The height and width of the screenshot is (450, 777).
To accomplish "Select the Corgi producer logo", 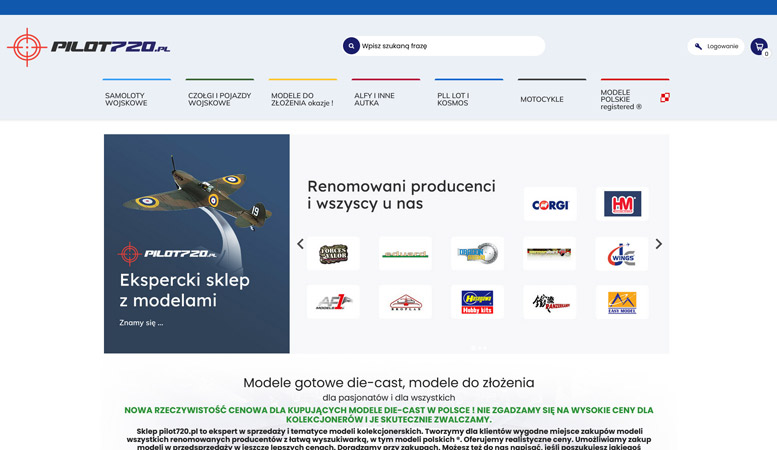I will (x=550, y=204).
